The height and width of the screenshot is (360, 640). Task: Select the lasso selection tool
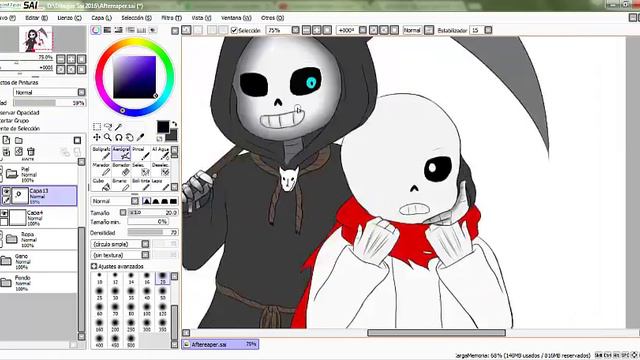tap(108, 127)
